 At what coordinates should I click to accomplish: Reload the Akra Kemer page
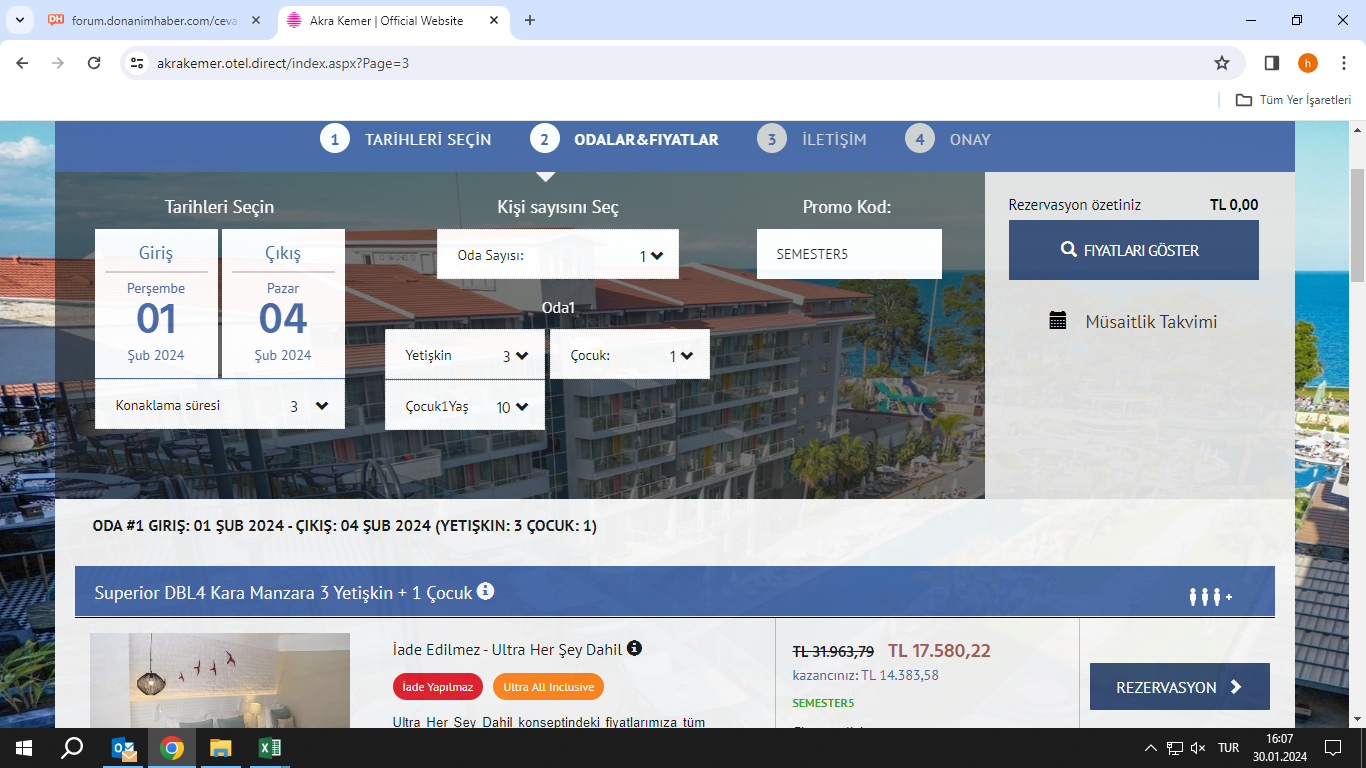(x=94, y=63)
